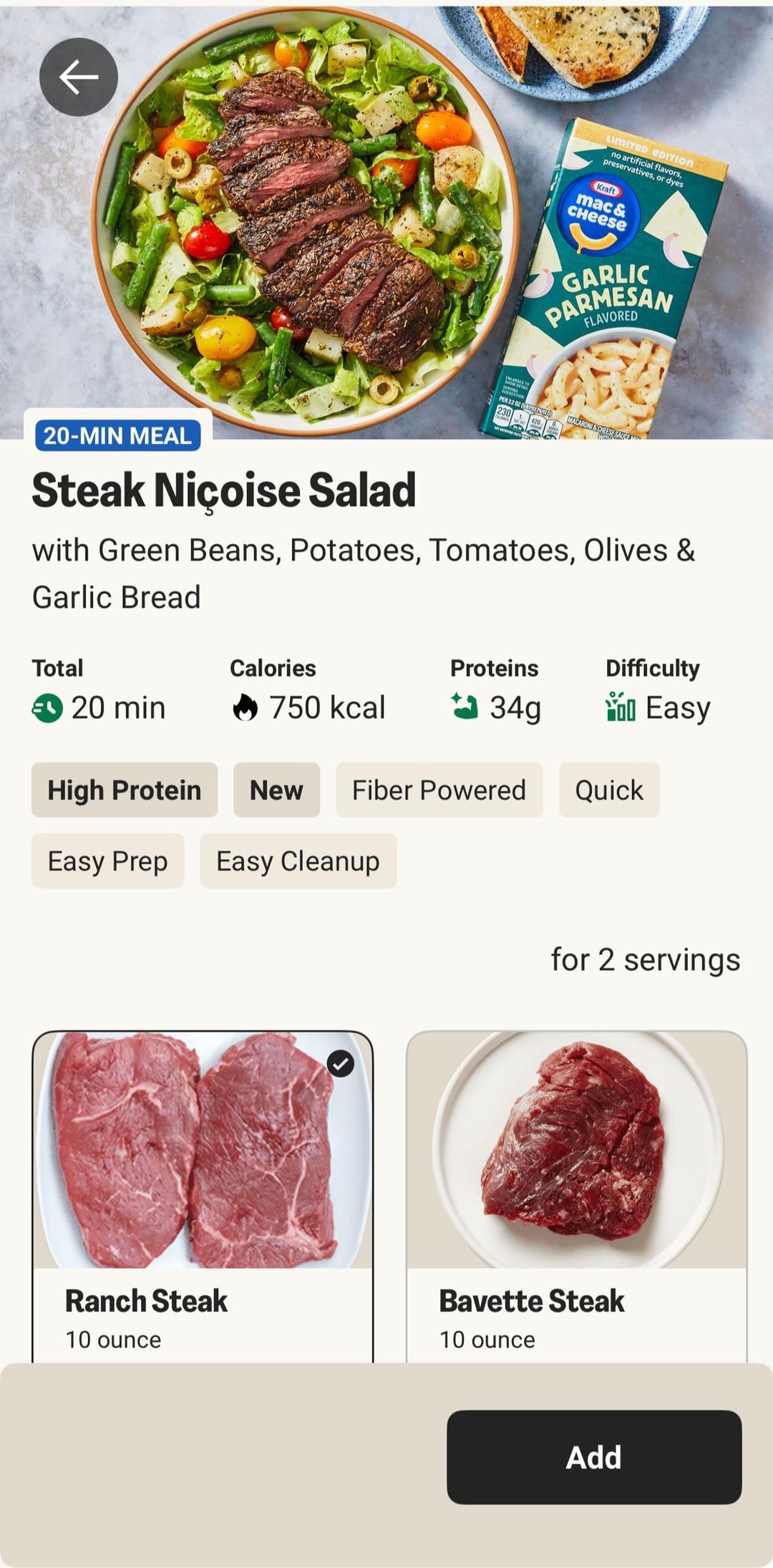Tap the difficulty bars icon
The width and height of the screenshot is (773, 1568).
[x=620, y=707]
